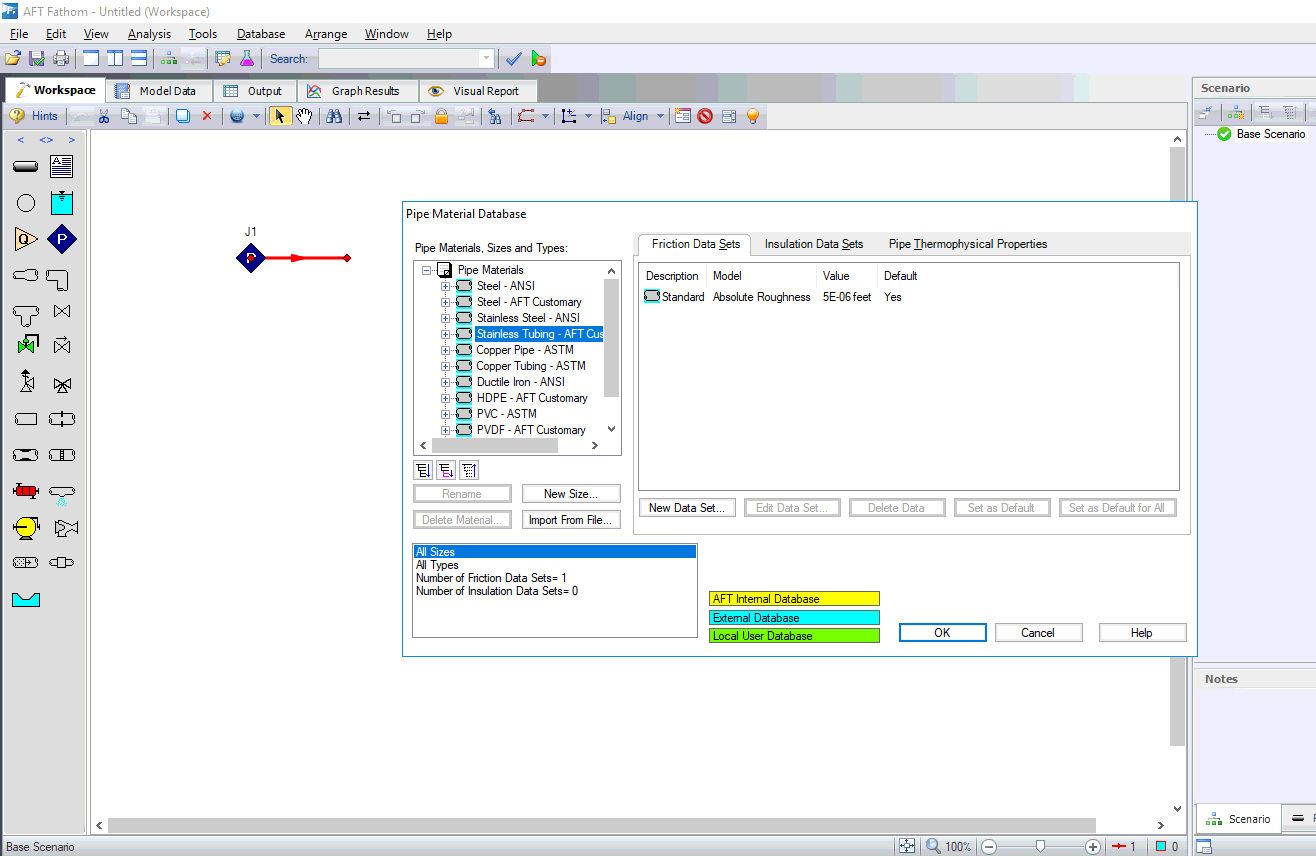Click the Import From File... button
The image size is (1316, 856).
coord(571,520)
